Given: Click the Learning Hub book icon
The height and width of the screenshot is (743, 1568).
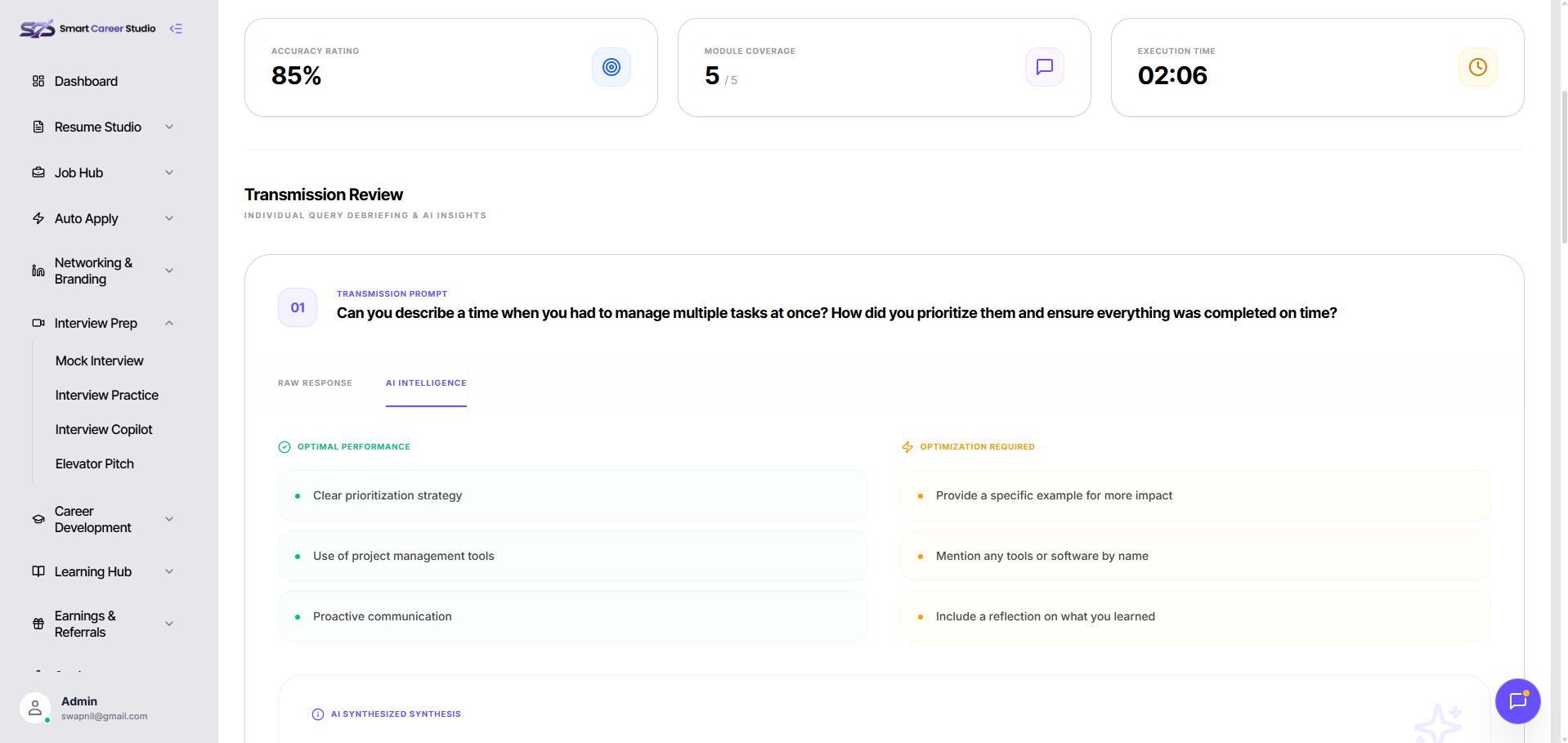Looking at the screenshot, I should pos(38,571).
